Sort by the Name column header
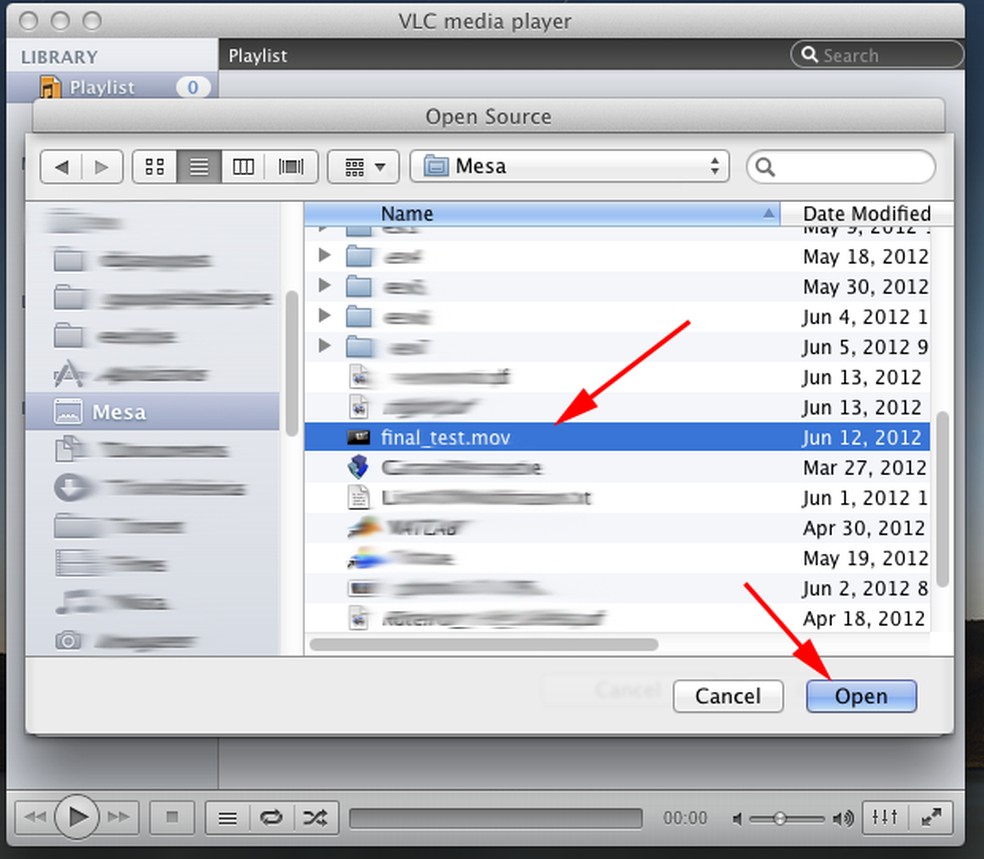This screenshot has height=859, width=984. (x=542, y=213)
